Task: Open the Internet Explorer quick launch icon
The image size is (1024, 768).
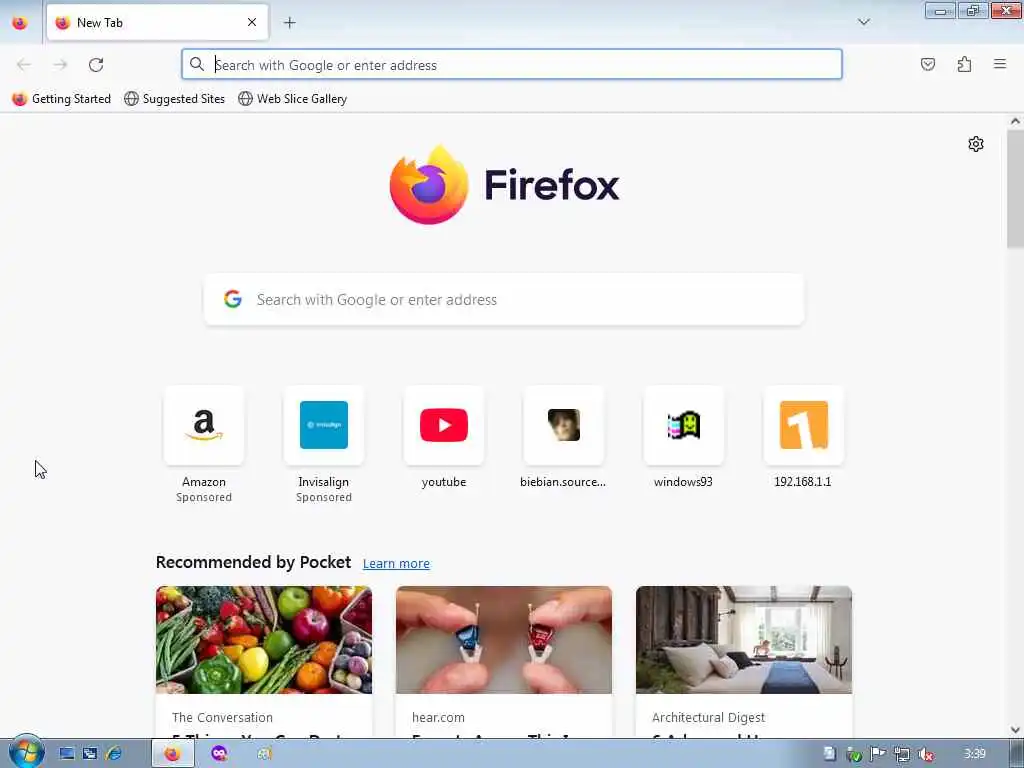Action: click(x=114, y=754)
